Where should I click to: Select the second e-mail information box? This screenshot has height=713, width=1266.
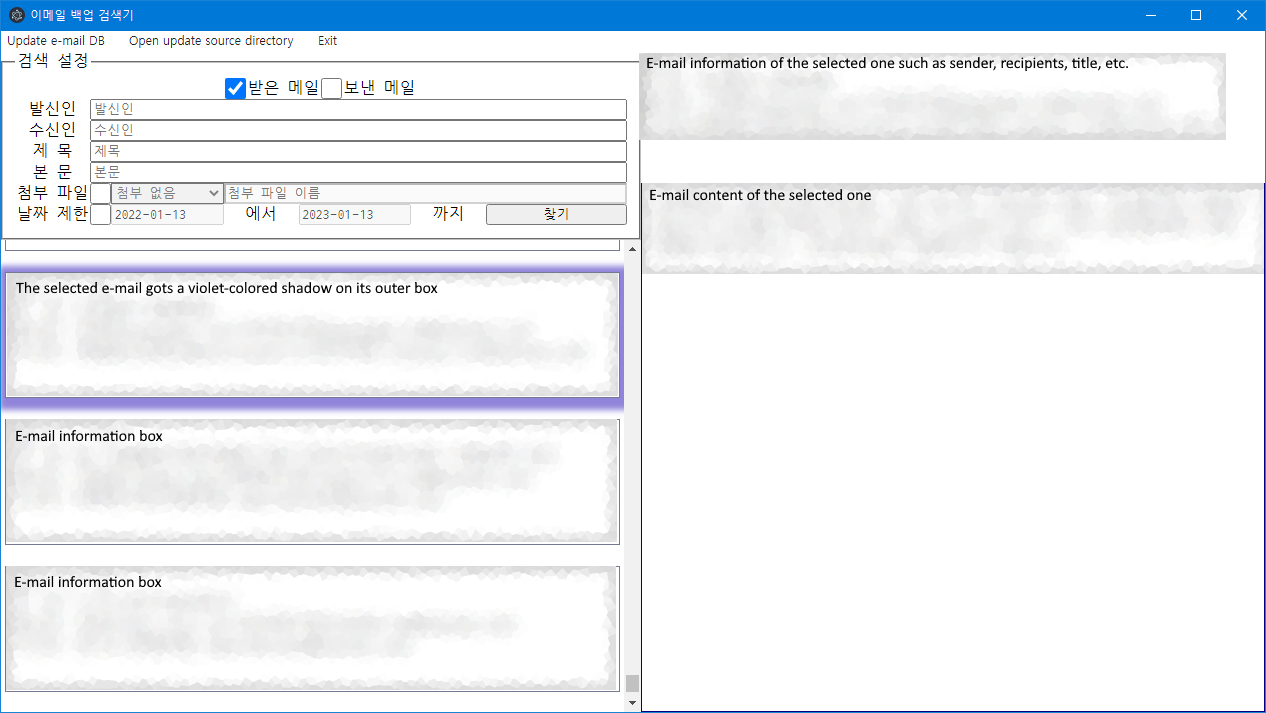coord(312,481)
